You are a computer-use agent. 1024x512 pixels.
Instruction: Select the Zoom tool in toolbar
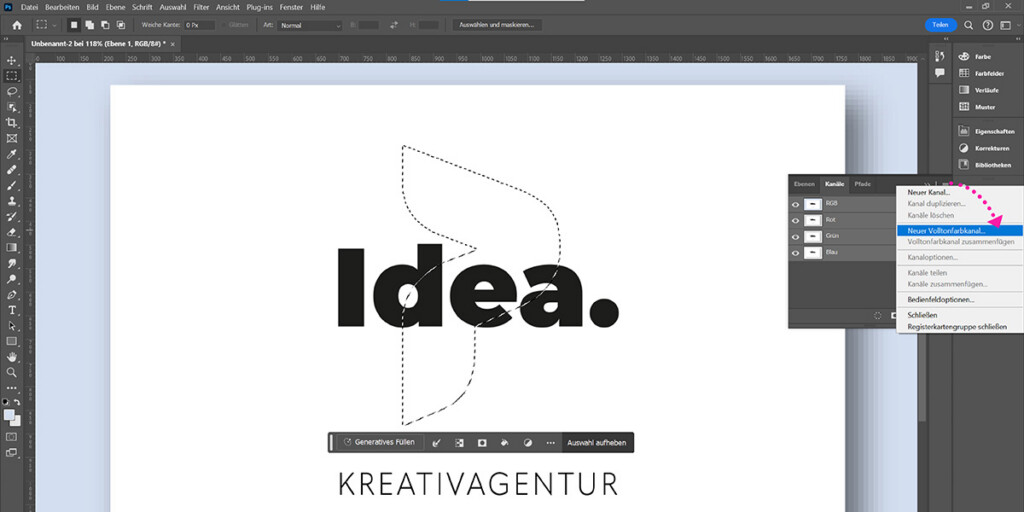(x=12, y=372)
